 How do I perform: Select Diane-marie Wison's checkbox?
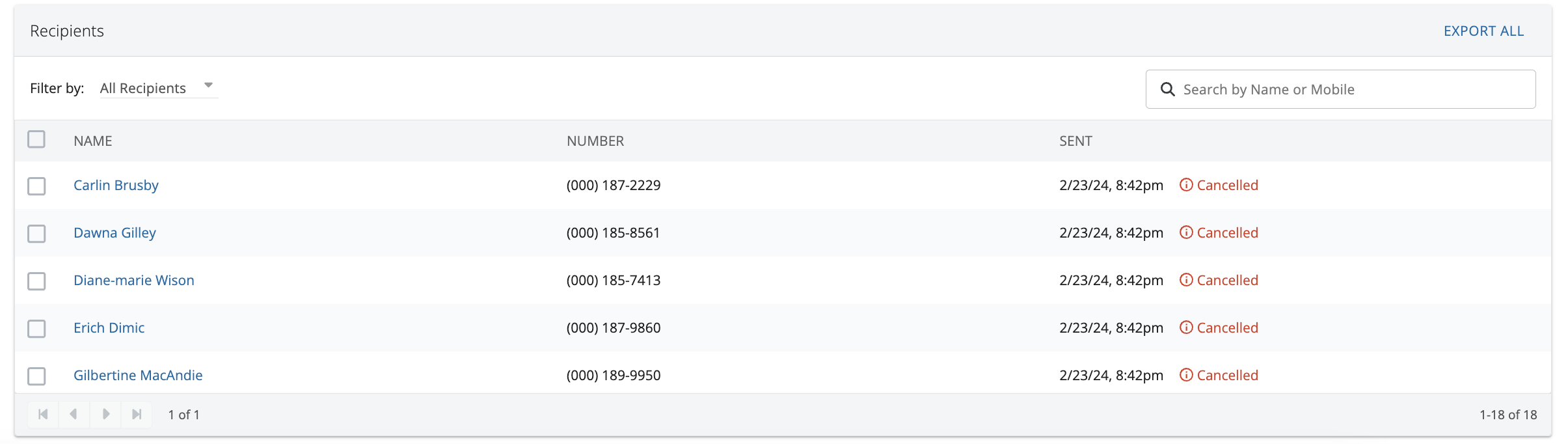click(x=36, y=281)
